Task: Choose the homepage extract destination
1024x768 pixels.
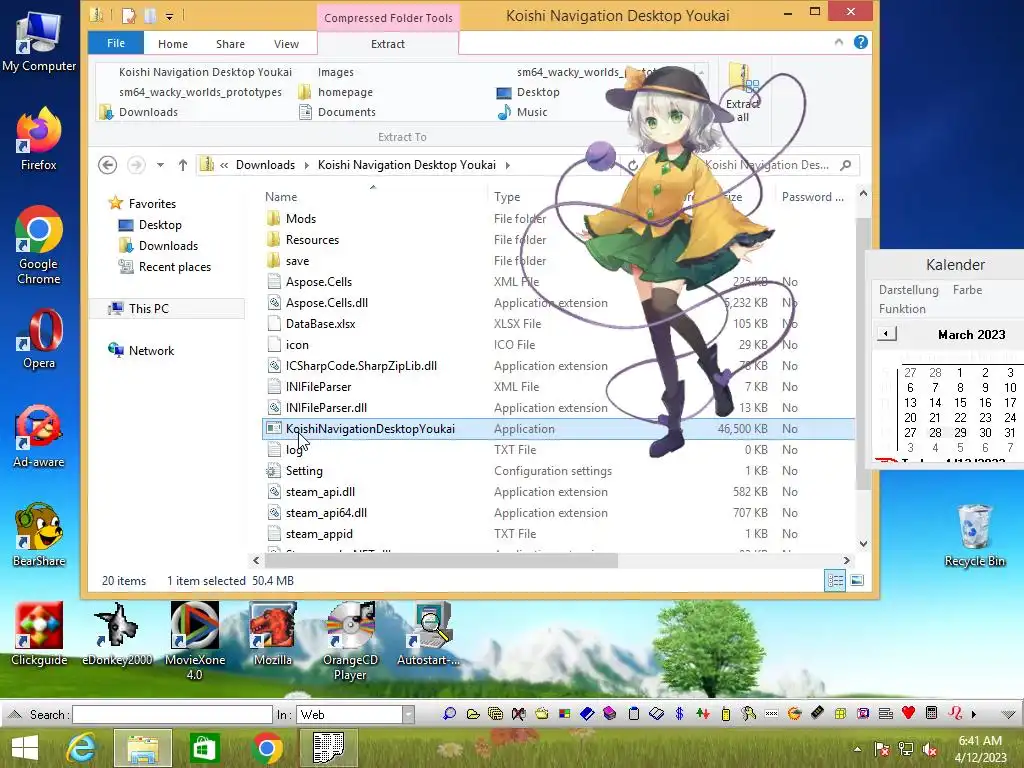Action: click(x=345, y=92)
